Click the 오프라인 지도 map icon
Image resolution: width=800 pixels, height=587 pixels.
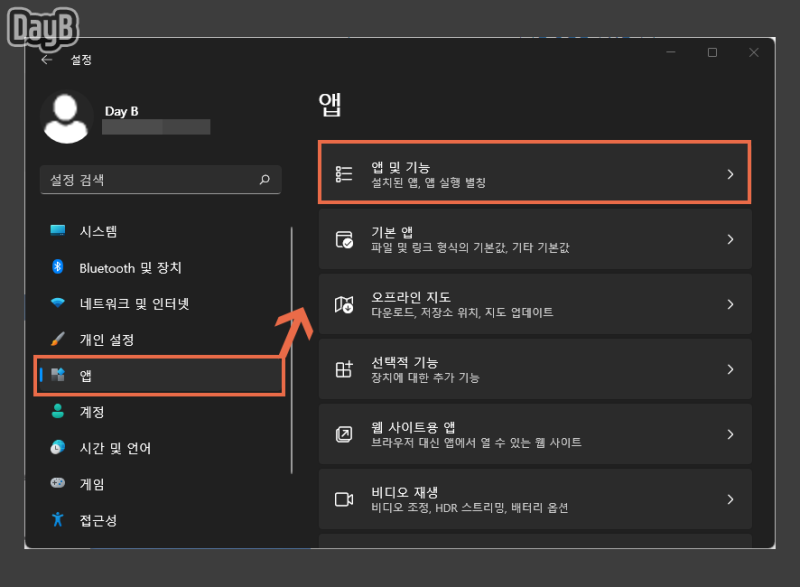344,304
